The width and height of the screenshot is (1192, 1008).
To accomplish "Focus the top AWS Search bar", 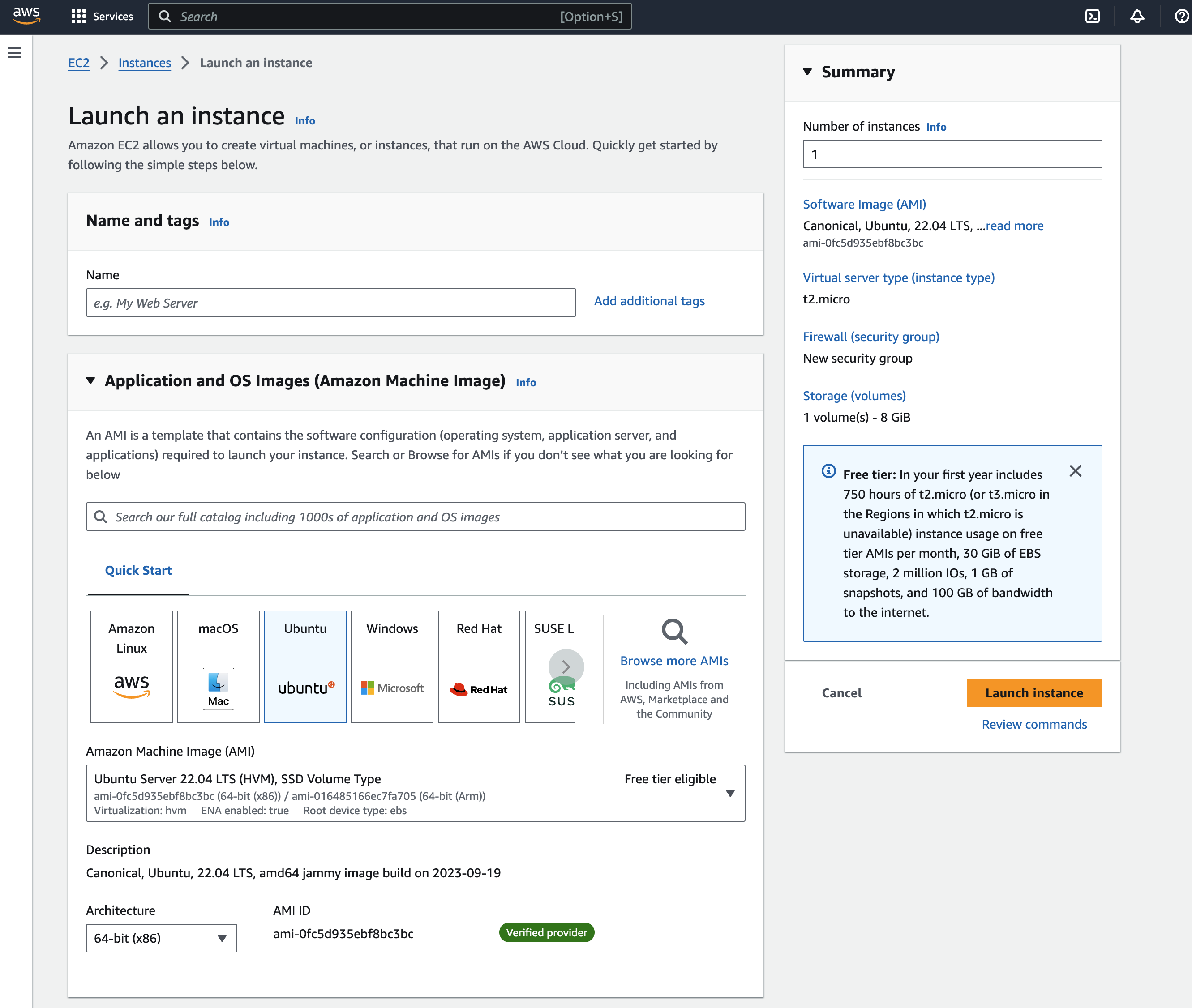I will pos(390,17).
